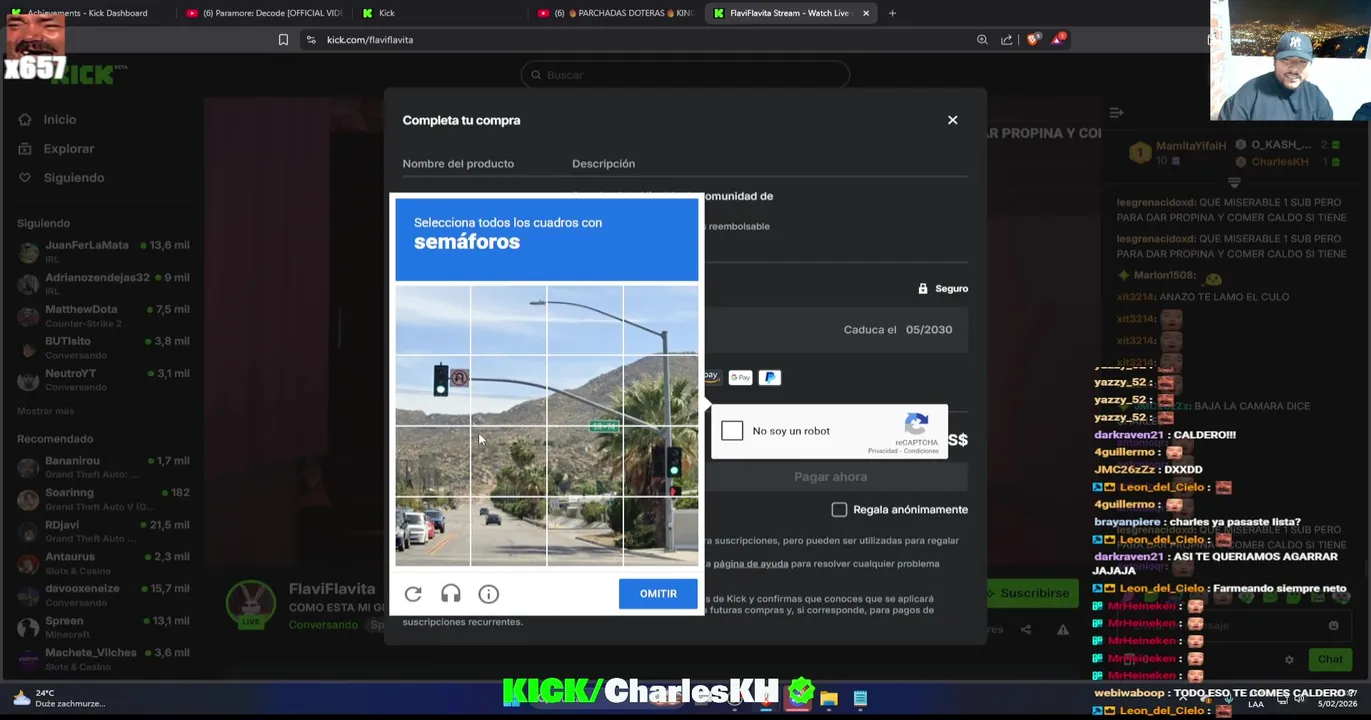Screen dimensions: 1371x720
Task: Open the chat emoji picker icon
Action: pos(1333,626)
